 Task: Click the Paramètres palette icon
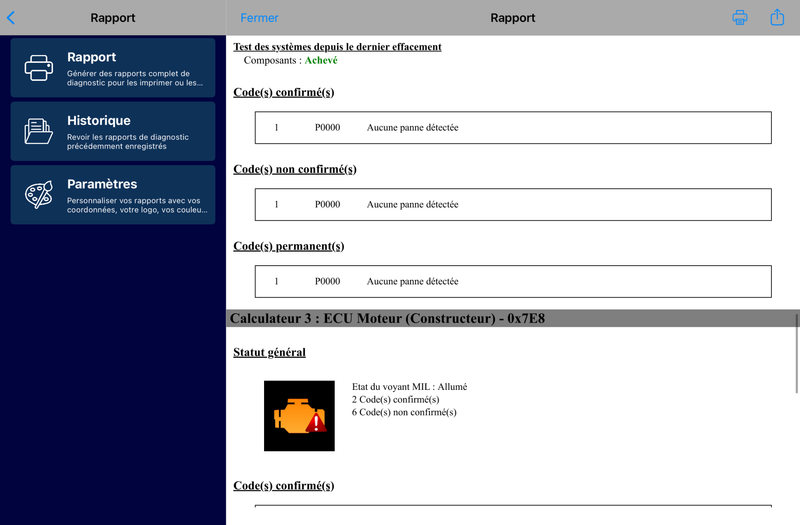39,194
